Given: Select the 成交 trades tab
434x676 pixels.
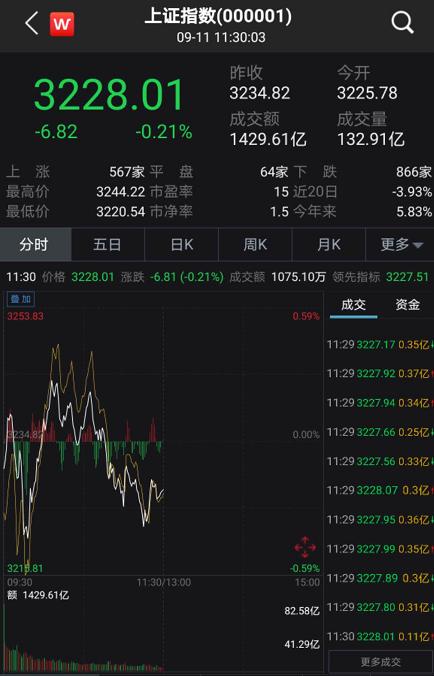Looking at the screenshot, I should point(353,305).
